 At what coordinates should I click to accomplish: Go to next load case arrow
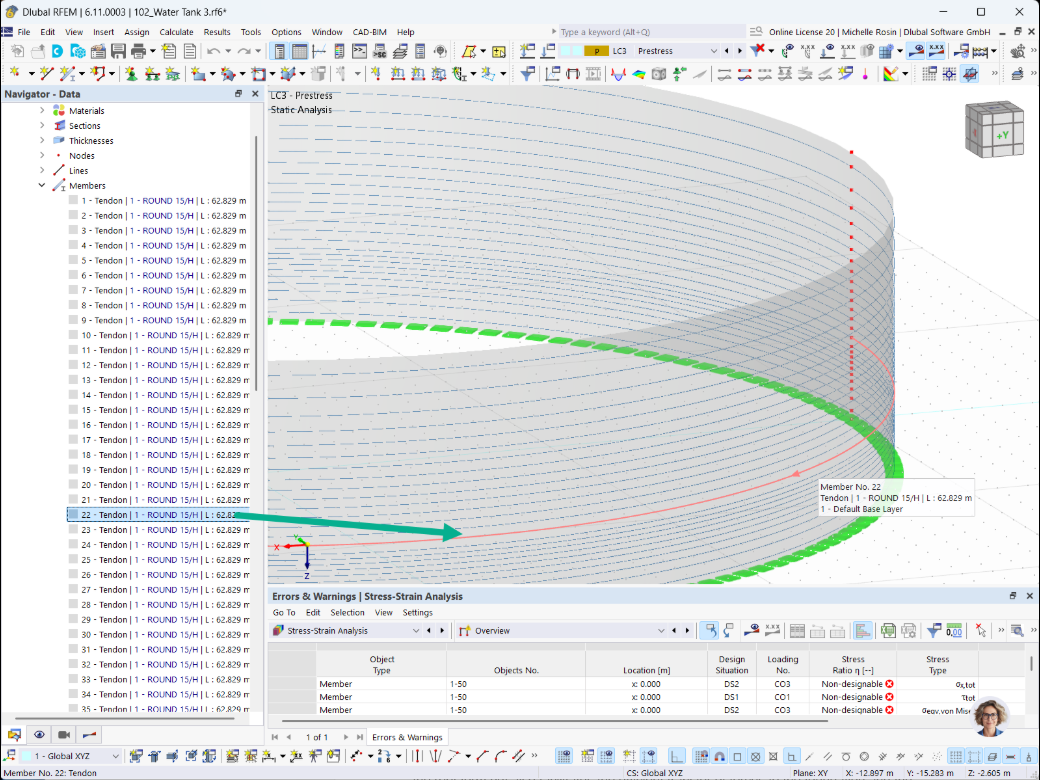coord(740,51)
